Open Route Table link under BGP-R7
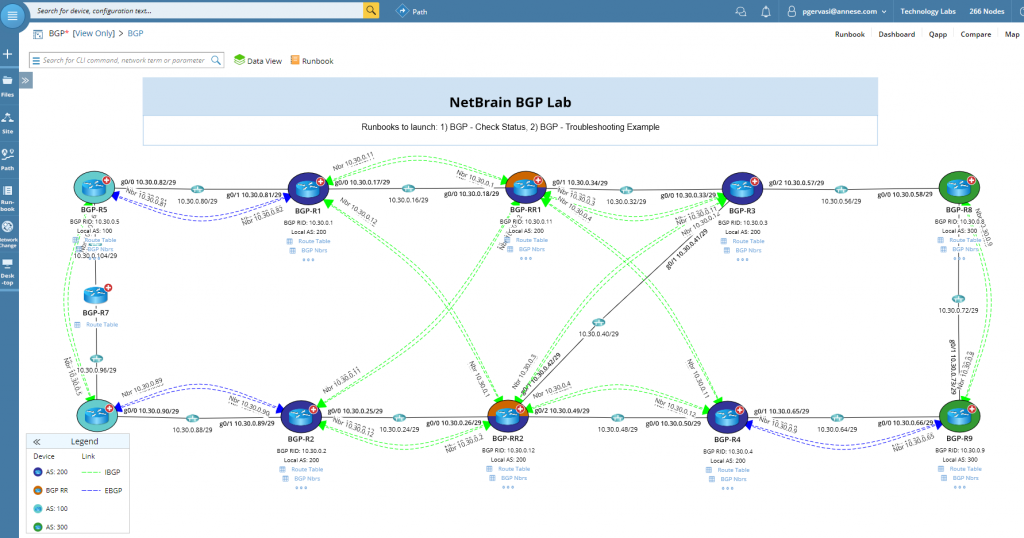Viewport: 1024px width, 538px height. (x=102, y=324)
